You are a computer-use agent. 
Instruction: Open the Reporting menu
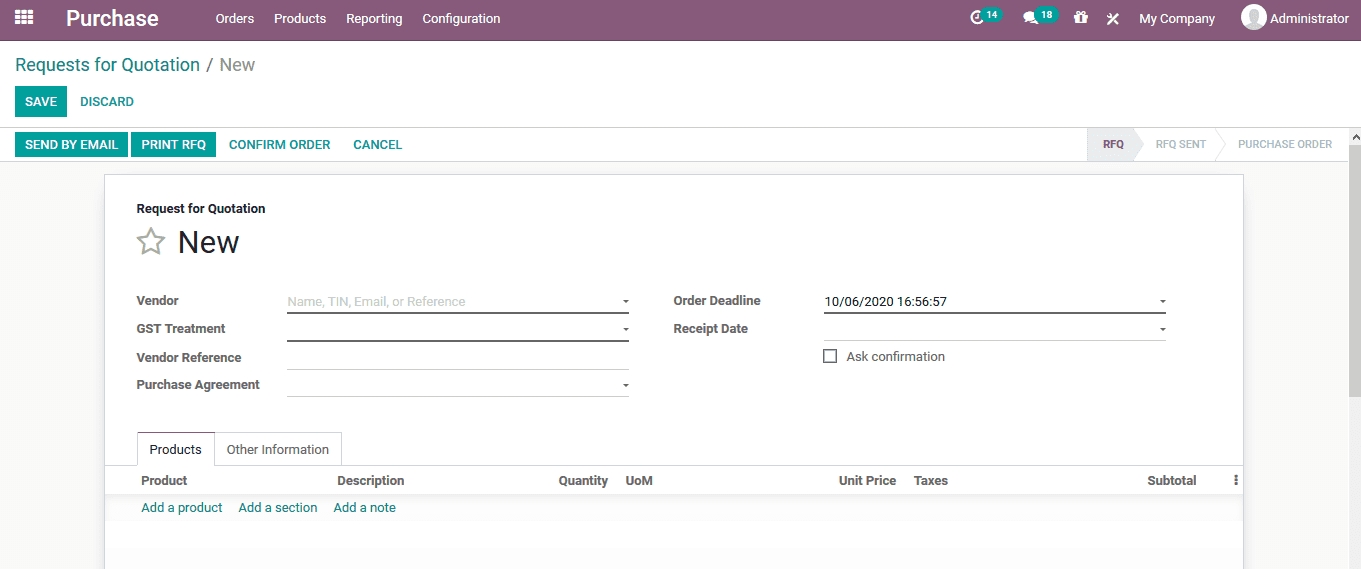374,19
